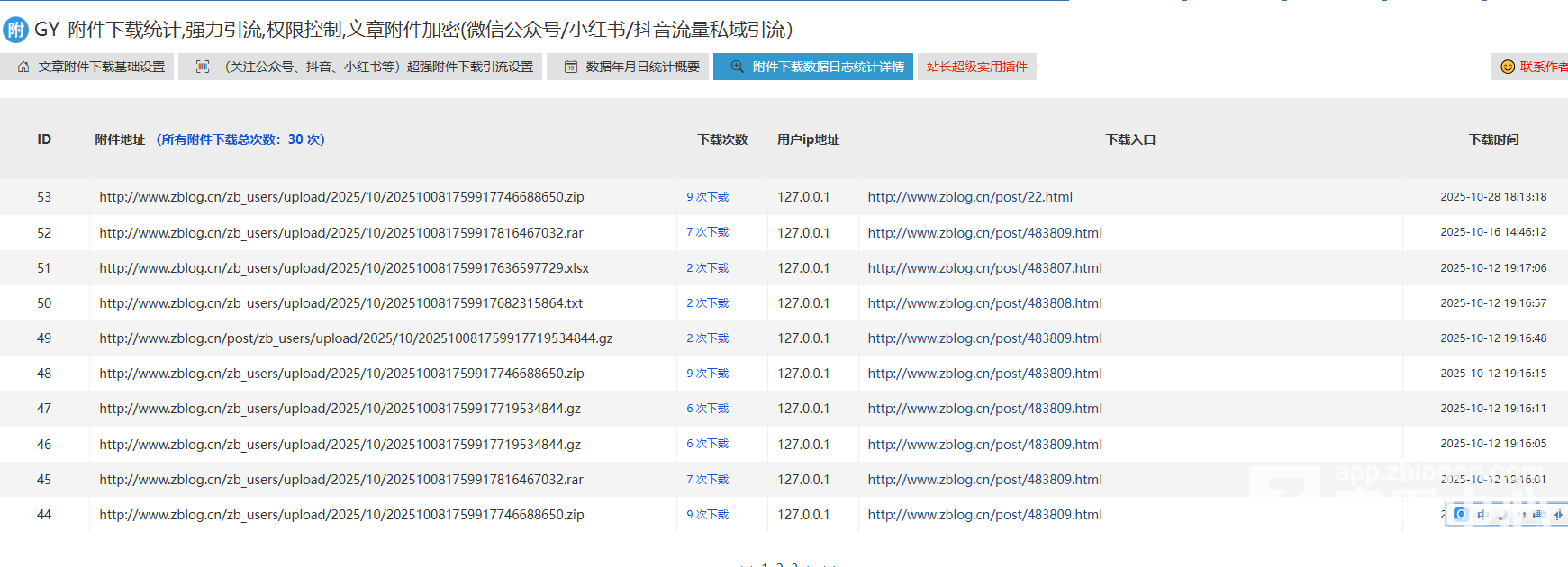Click the calendar icon on 数据年月日统计概要
The image size is (1568, 567).
[x=571, y=67]
